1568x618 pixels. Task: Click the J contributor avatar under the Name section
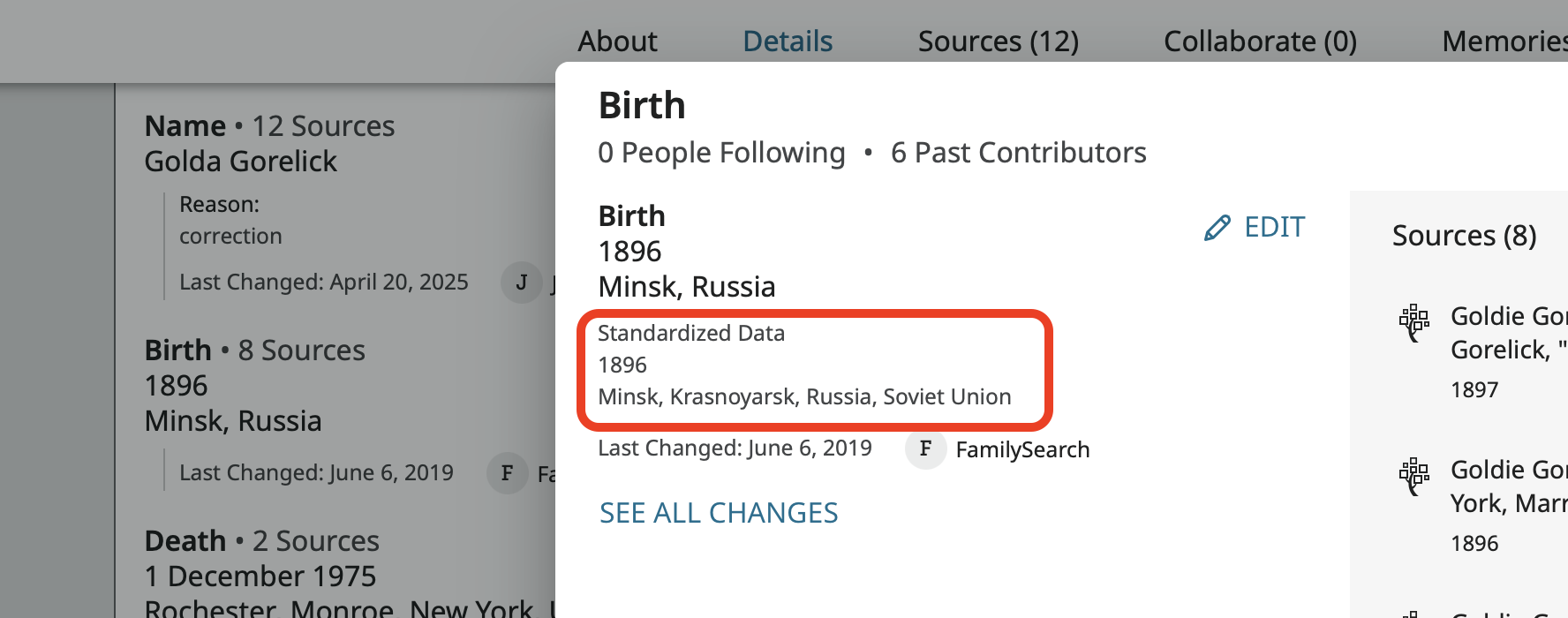click(x=521, y=283)
